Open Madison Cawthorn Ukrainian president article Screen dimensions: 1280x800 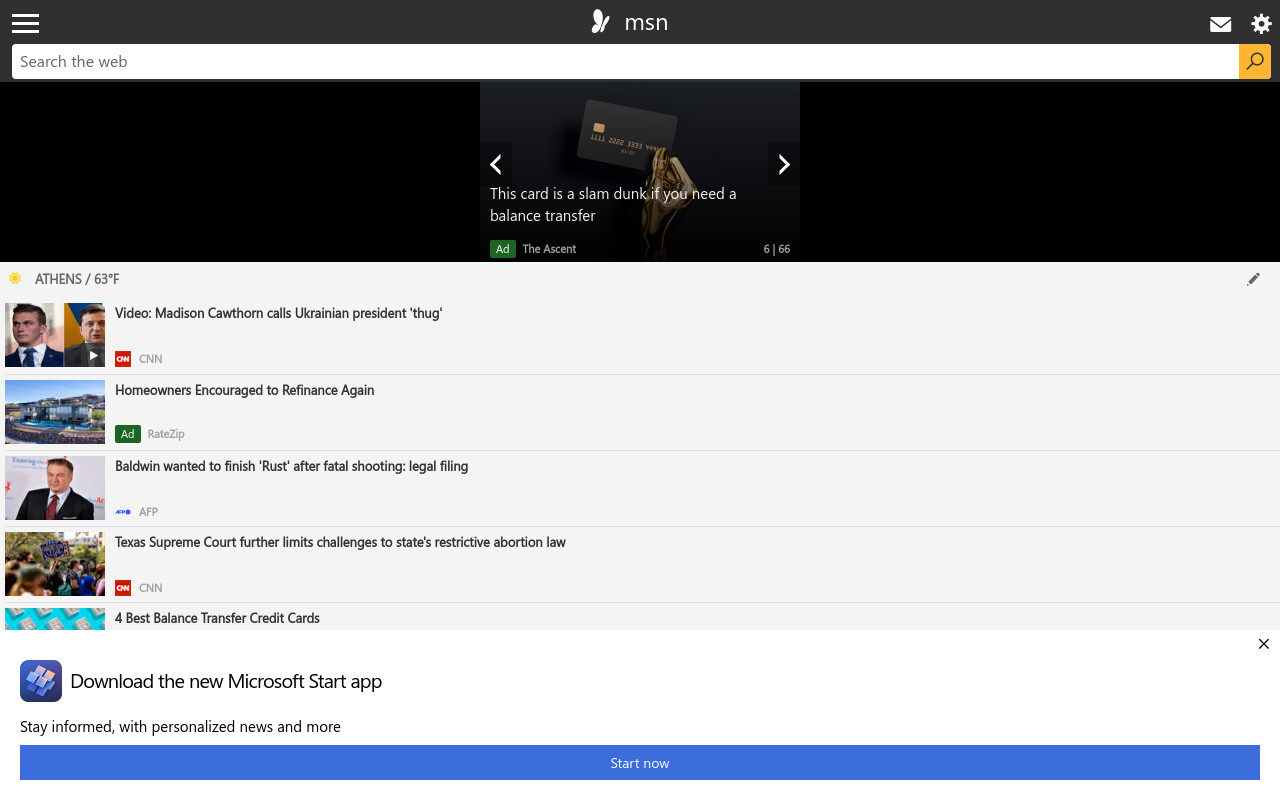[278, 313]
